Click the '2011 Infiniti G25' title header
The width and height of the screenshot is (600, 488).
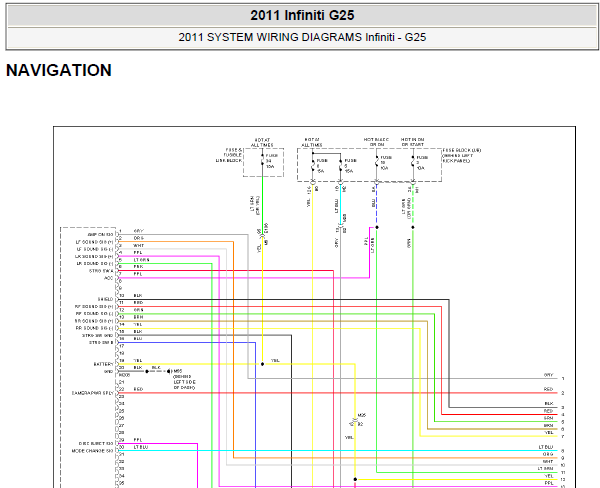(x=302, y=15)
